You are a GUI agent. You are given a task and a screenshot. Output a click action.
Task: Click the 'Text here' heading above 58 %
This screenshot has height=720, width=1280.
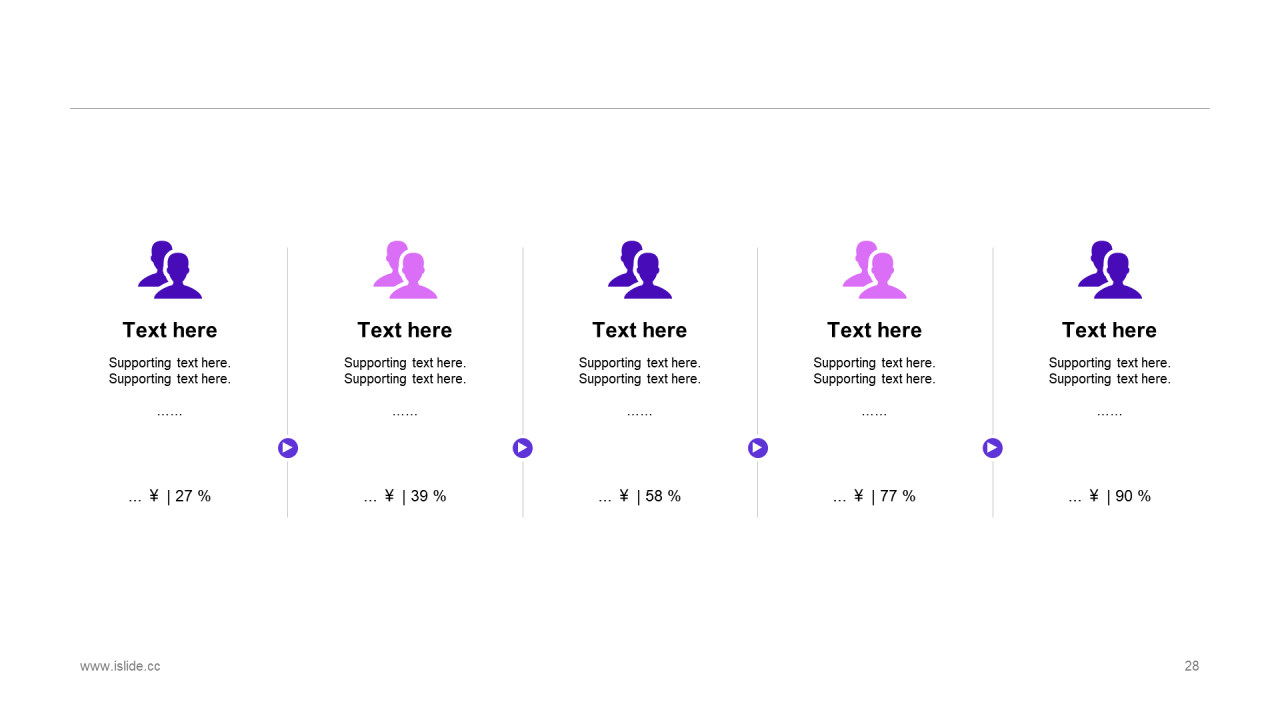640,330
